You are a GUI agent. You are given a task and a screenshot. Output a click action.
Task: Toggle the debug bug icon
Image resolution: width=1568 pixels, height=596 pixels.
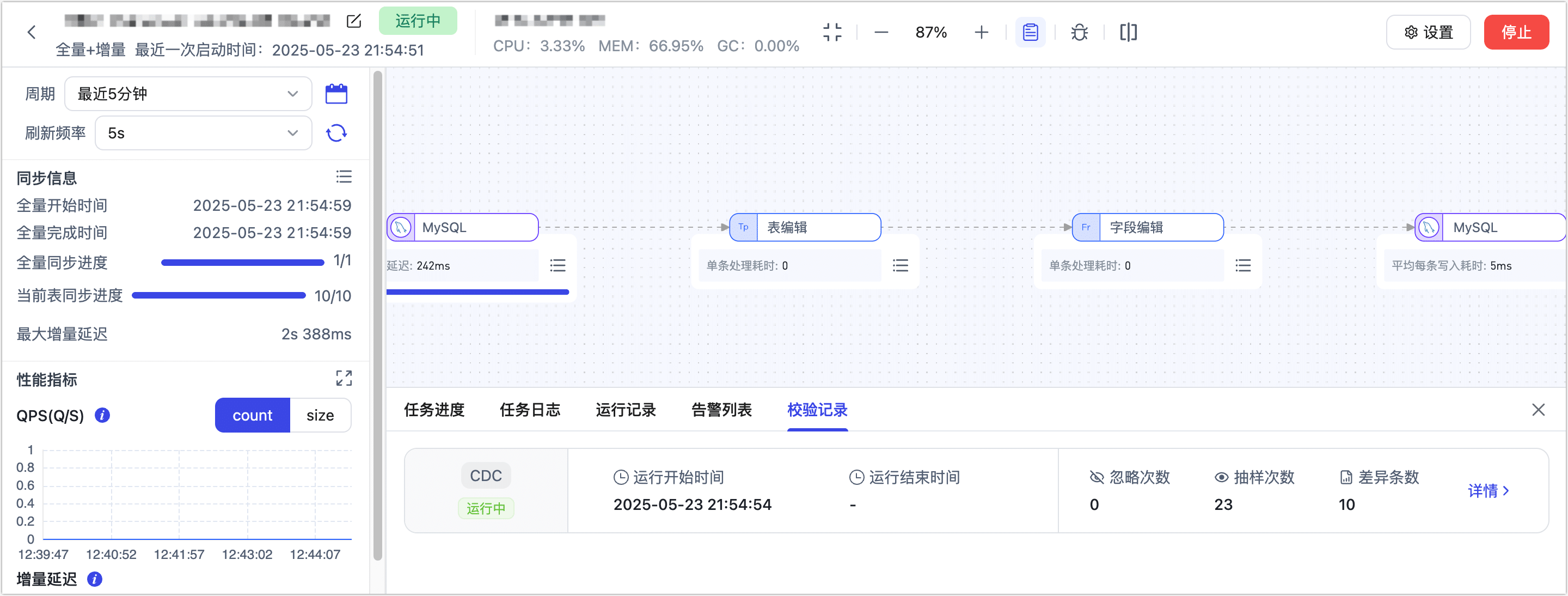[x=1079, y=32]
